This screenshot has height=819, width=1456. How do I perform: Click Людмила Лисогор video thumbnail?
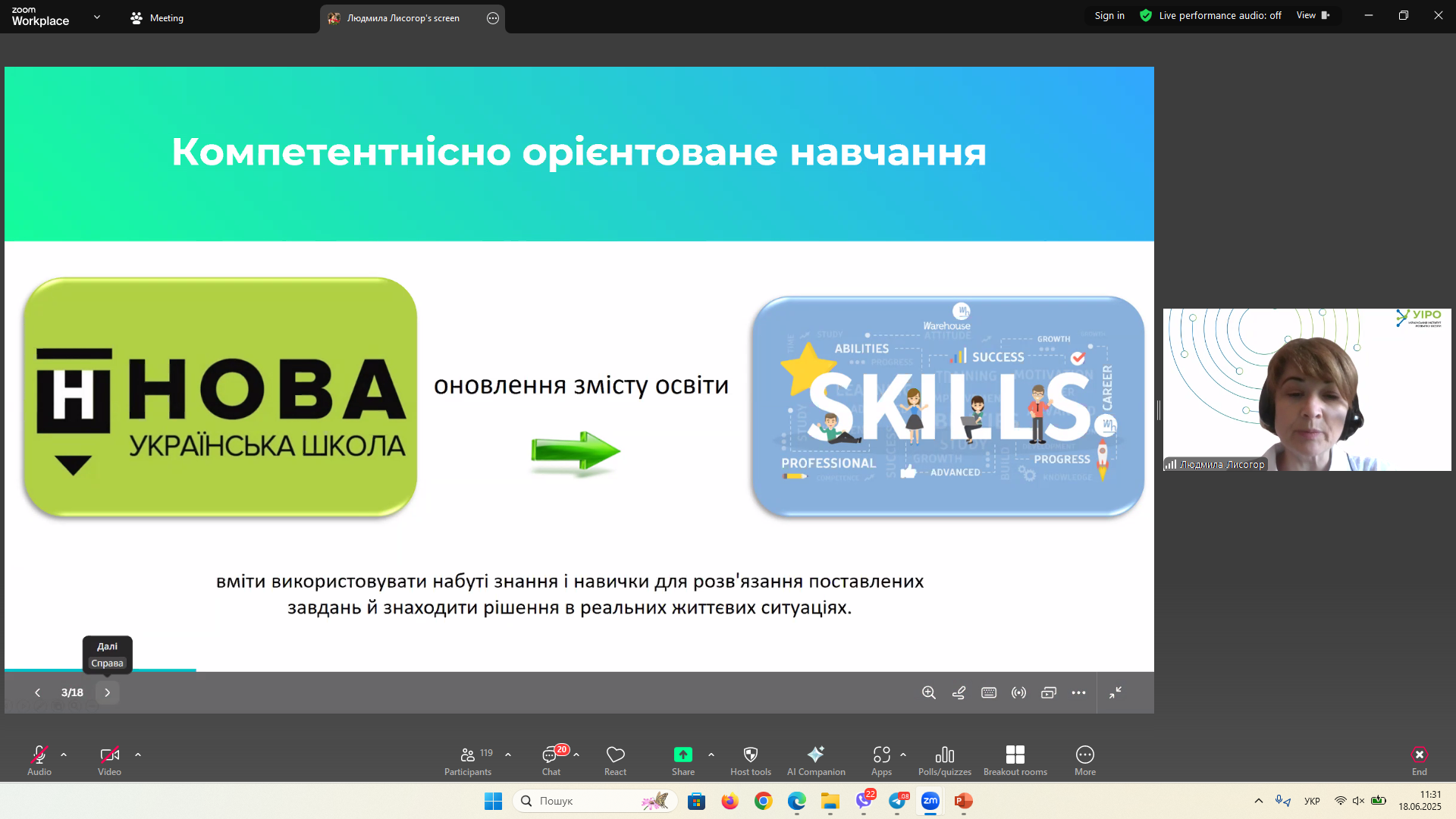1307,390
